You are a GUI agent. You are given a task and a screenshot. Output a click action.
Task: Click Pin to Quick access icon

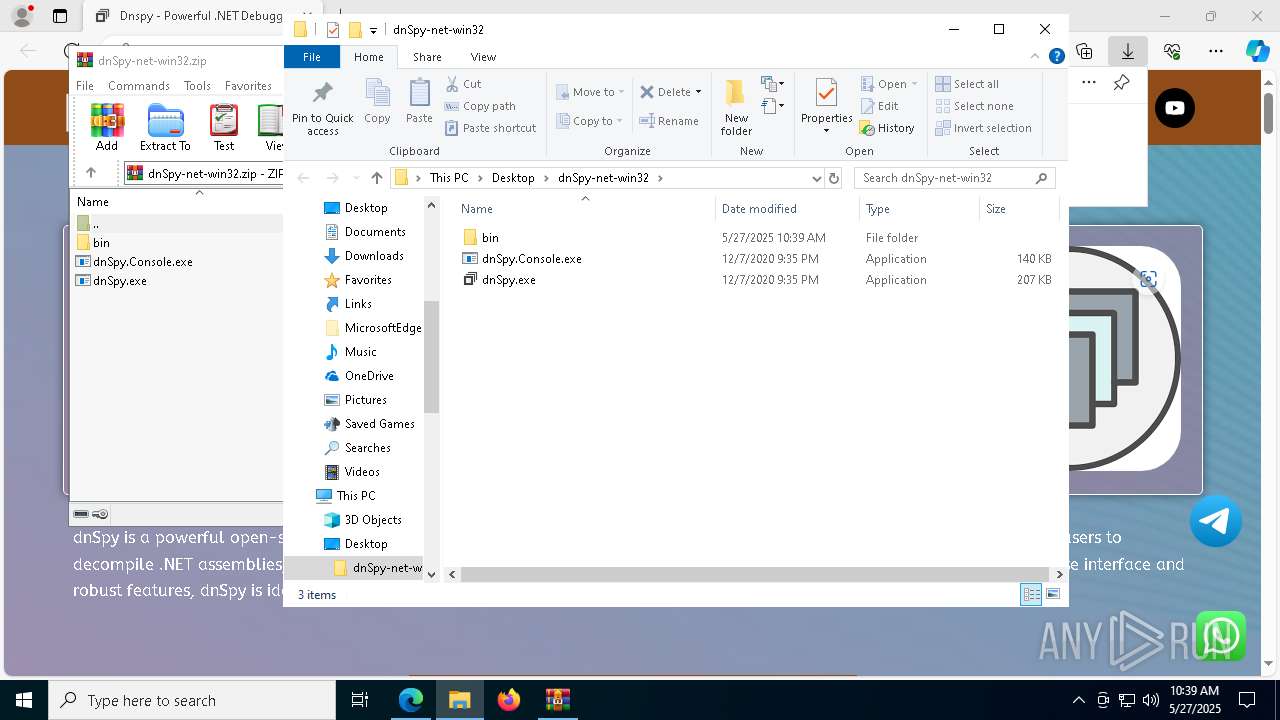pyautogui.click(x=322, y=108)
